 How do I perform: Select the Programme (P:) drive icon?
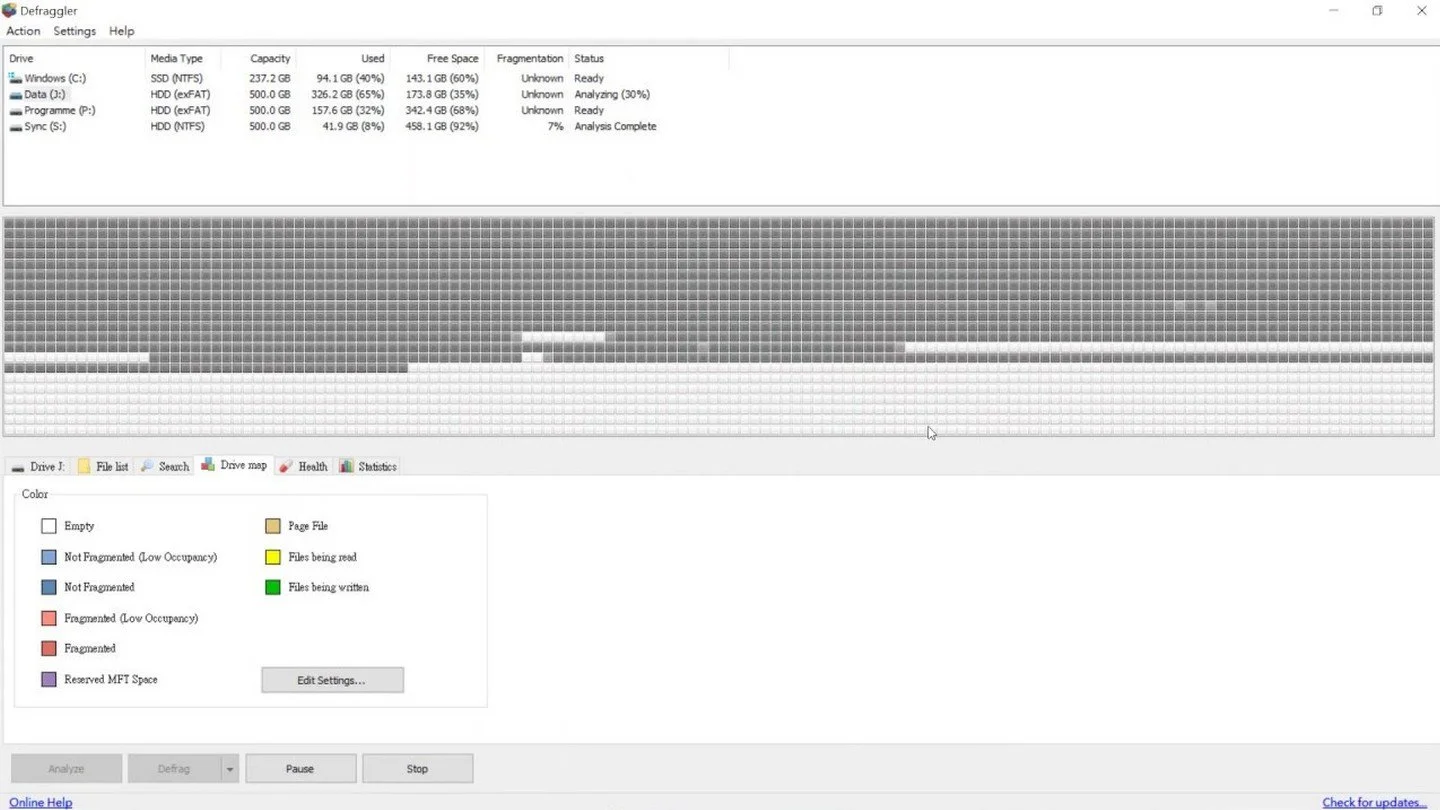point(15,110)
